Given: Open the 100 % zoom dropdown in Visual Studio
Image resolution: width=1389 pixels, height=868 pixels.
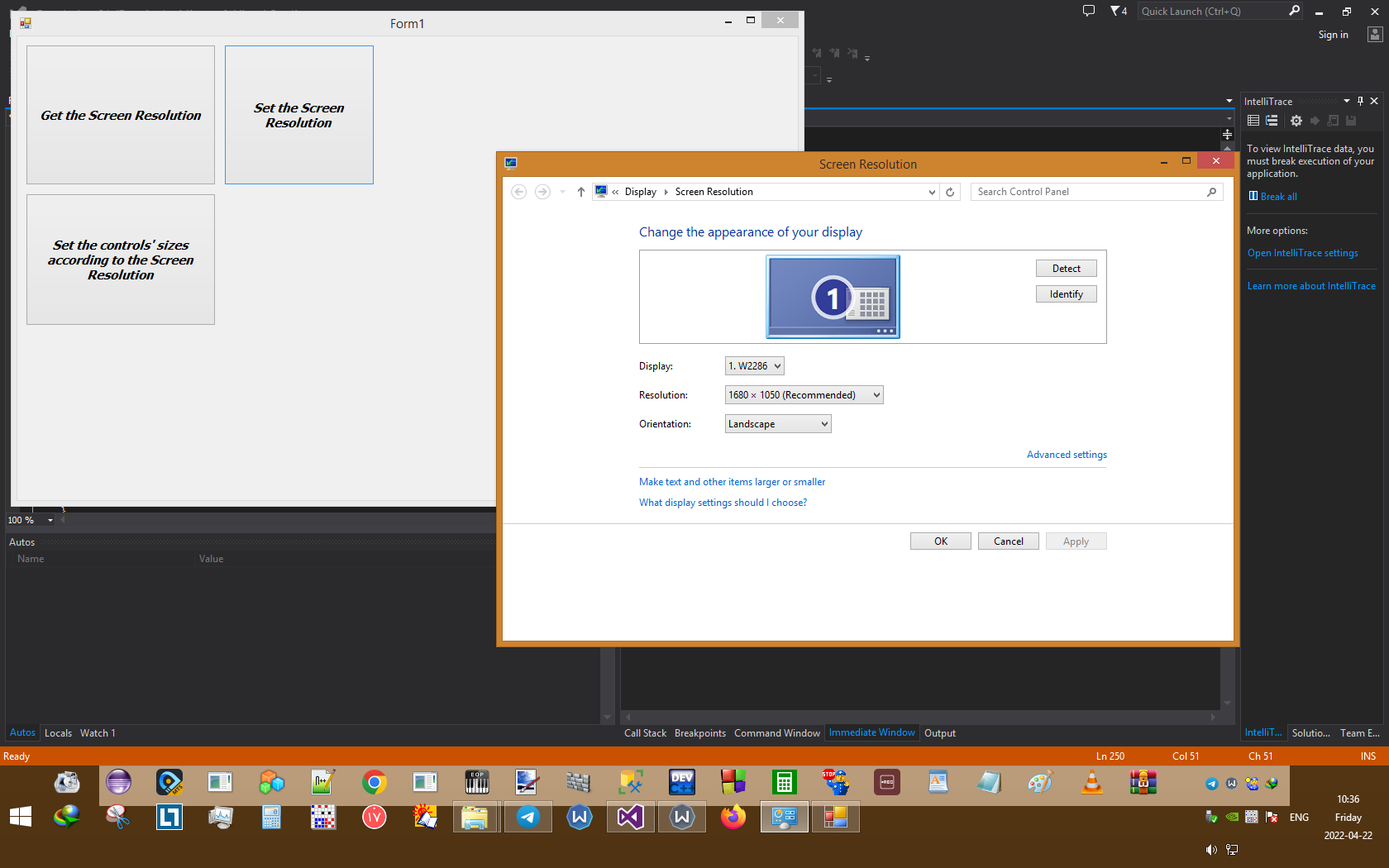Looking at the screenshot, I should click(50, 520).
